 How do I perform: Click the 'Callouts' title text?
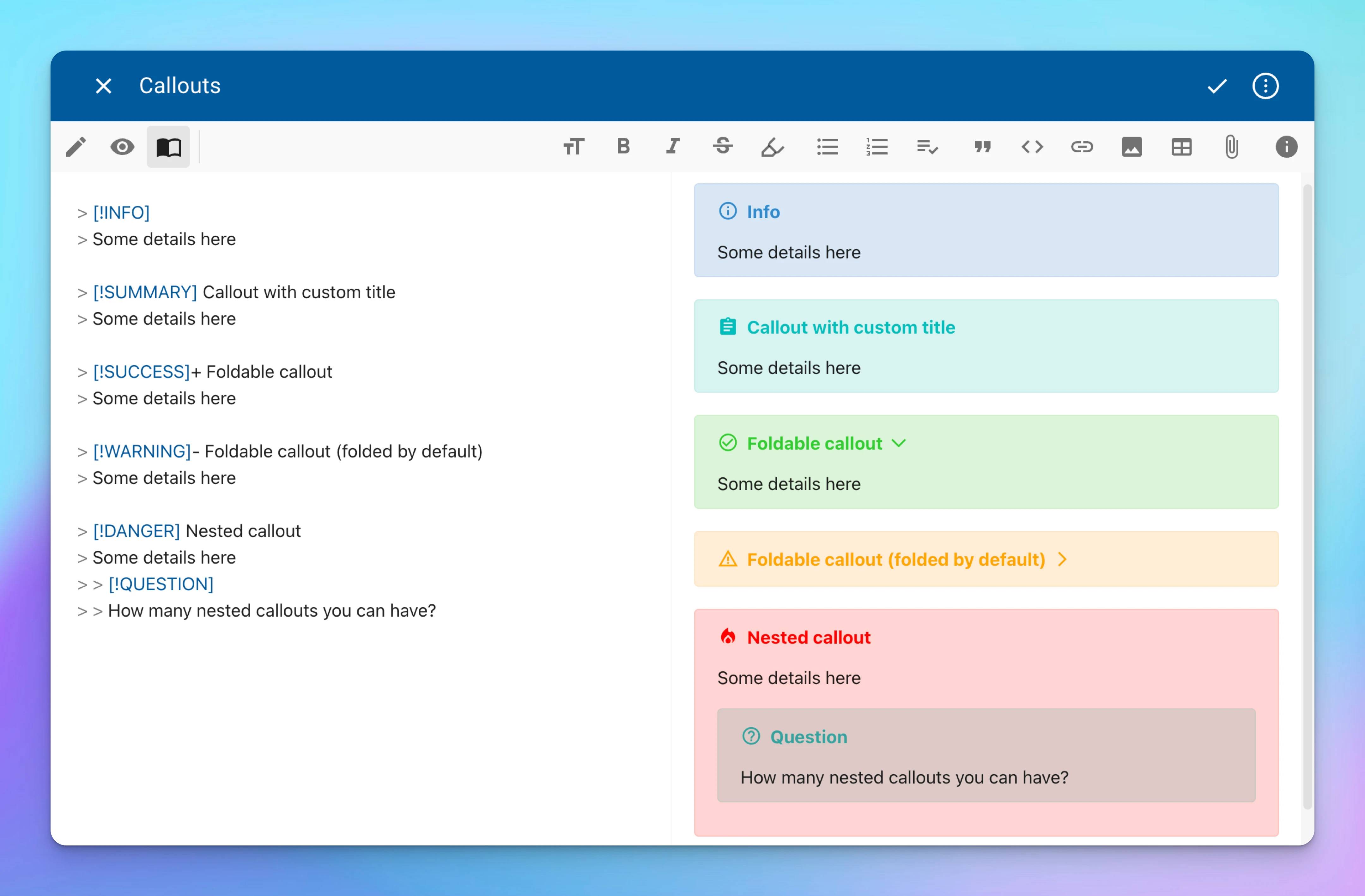point(180,86)
